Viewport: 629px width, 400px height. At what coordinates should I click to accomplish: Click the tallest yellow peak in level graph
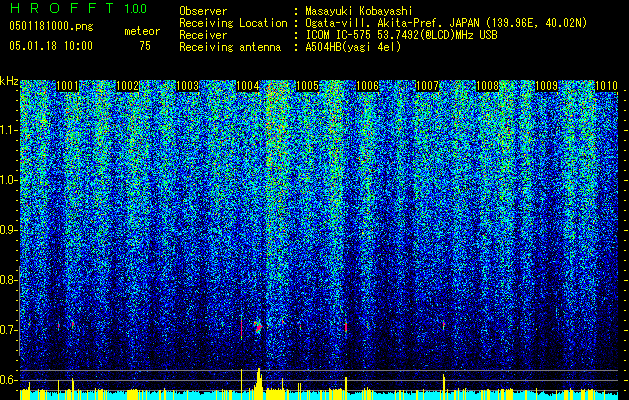259,383
